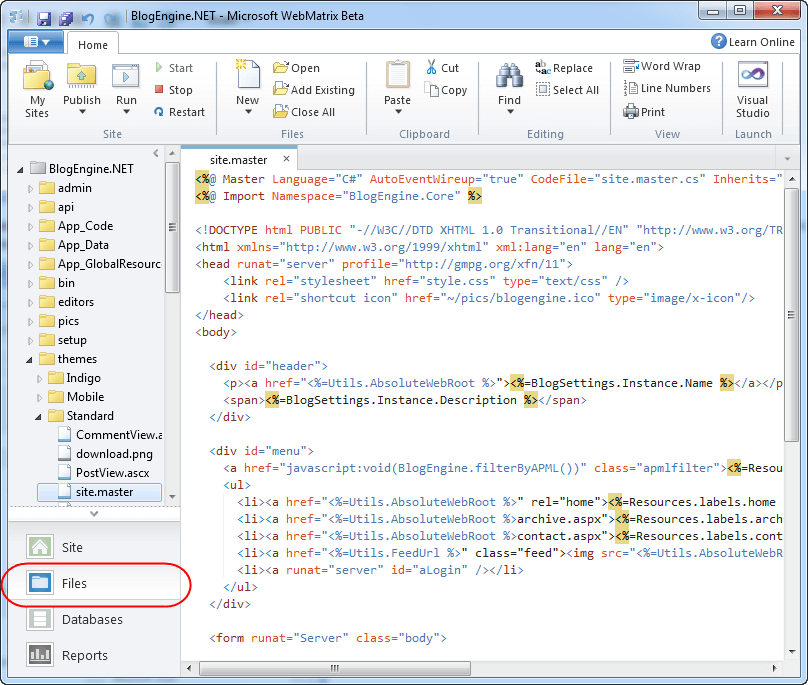808x685 pixels.
Task: Switch to the Files workspace
Action: click(x=94, y=583)
